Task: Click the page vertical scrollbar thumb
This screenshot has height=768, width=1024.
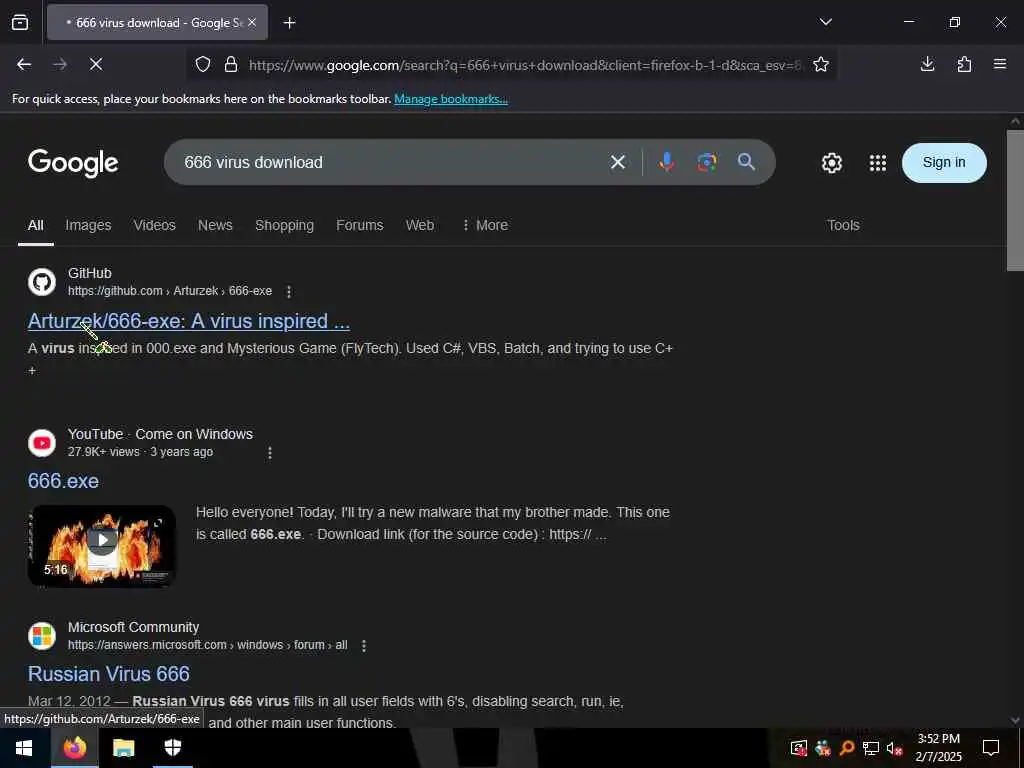Action: (x=1015, y=200)
